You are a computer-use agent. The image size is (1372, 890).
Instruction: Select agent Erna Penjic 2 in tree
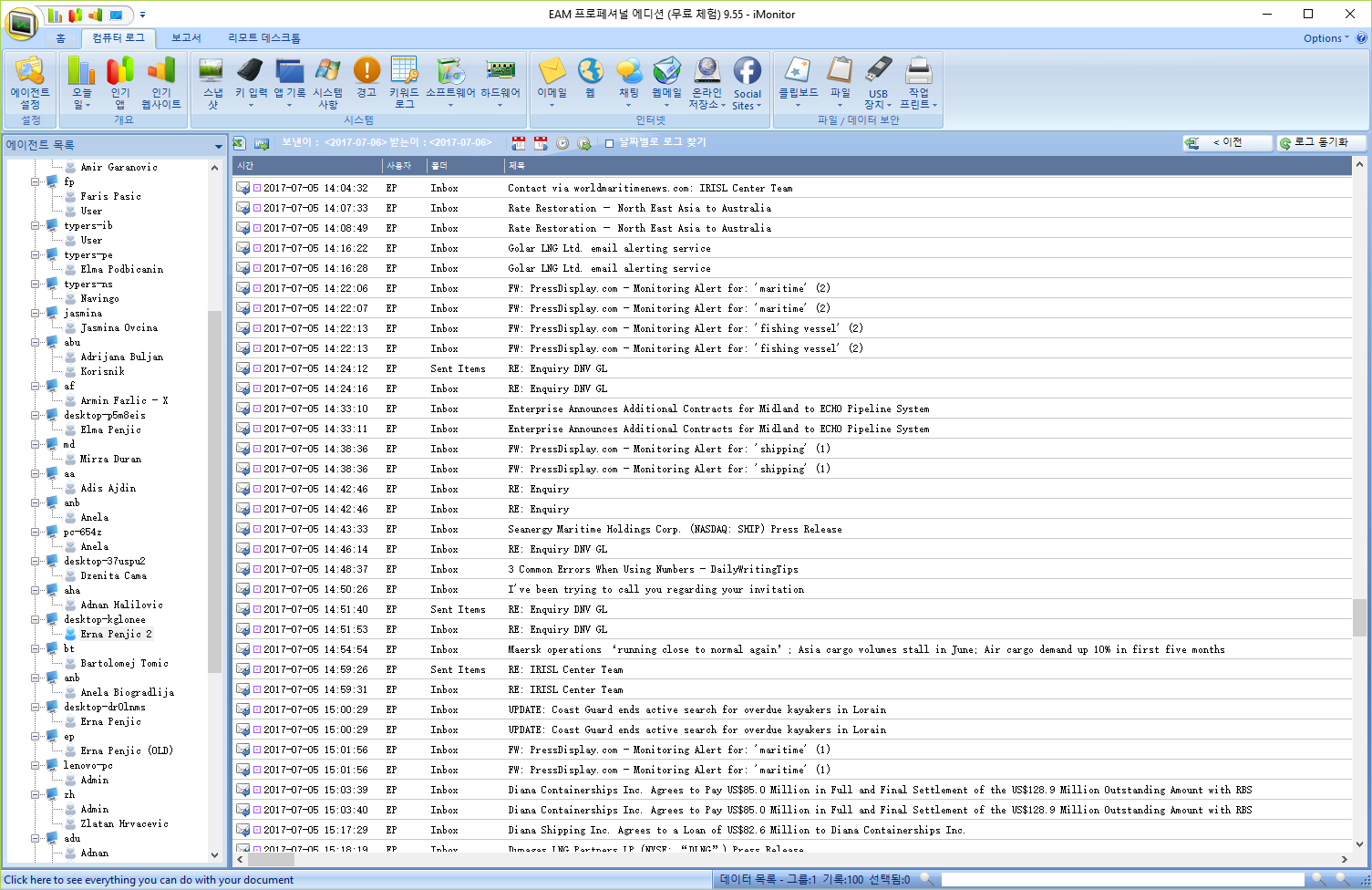[116, 634]
